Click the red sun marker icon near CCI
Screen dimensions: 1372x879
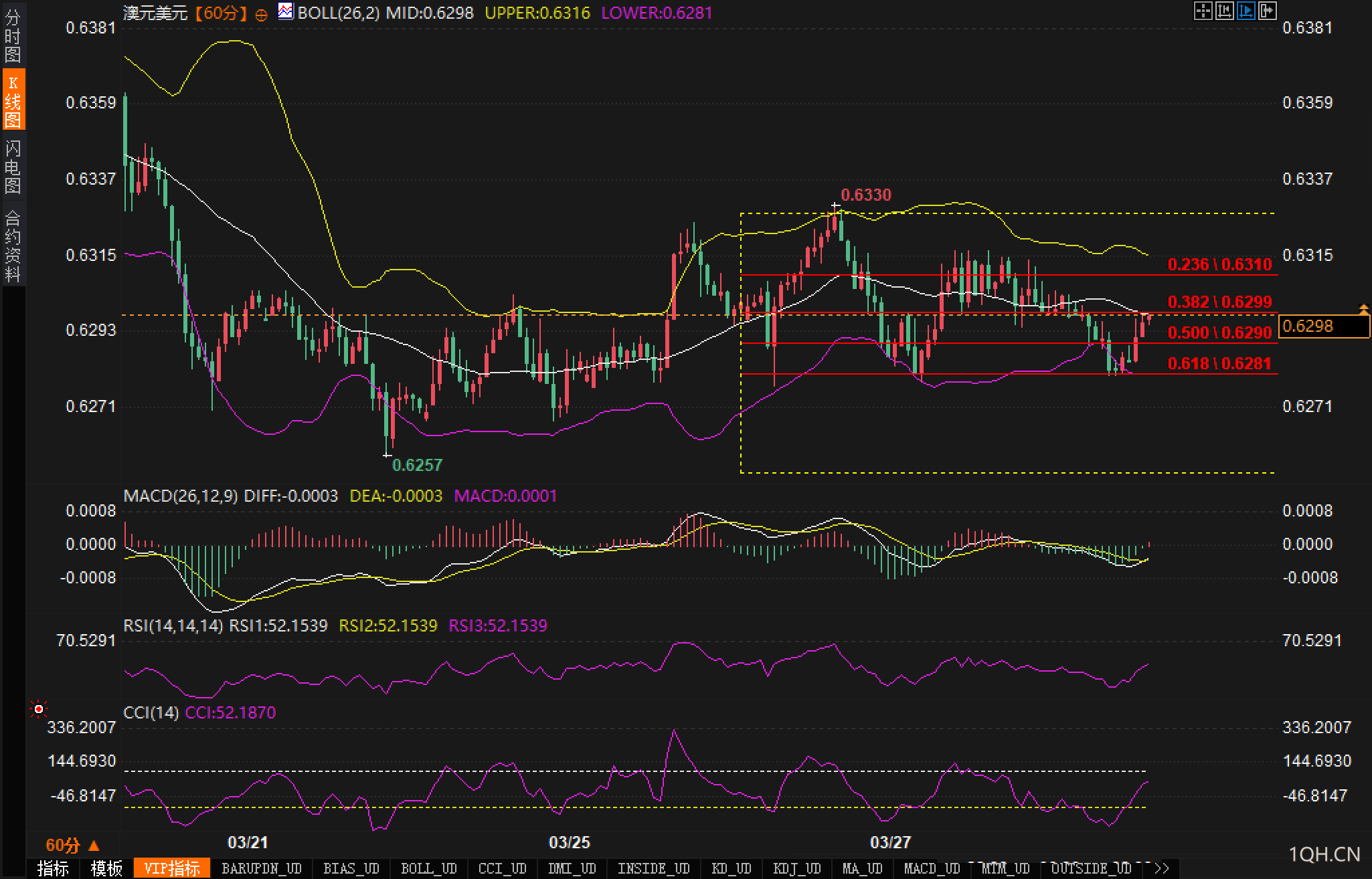click(x=39, y=708)
